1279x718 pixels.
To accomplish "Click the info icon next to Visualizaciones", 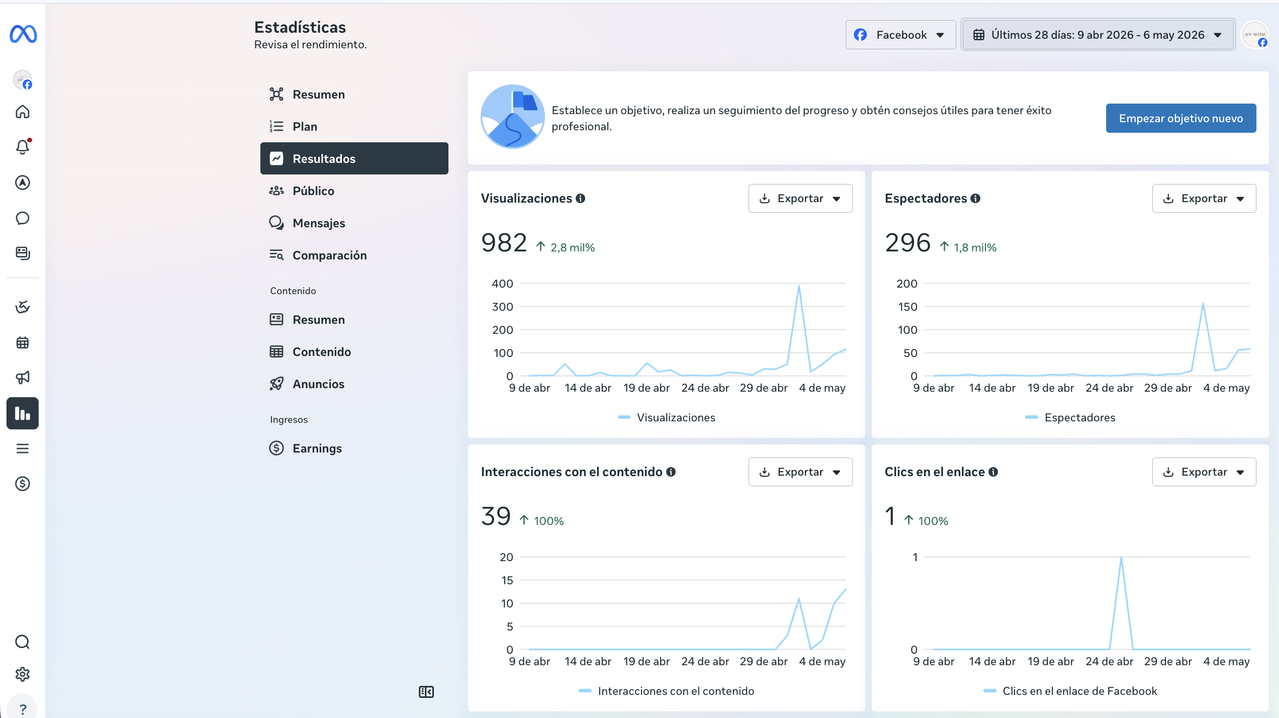I will [580, 198].
